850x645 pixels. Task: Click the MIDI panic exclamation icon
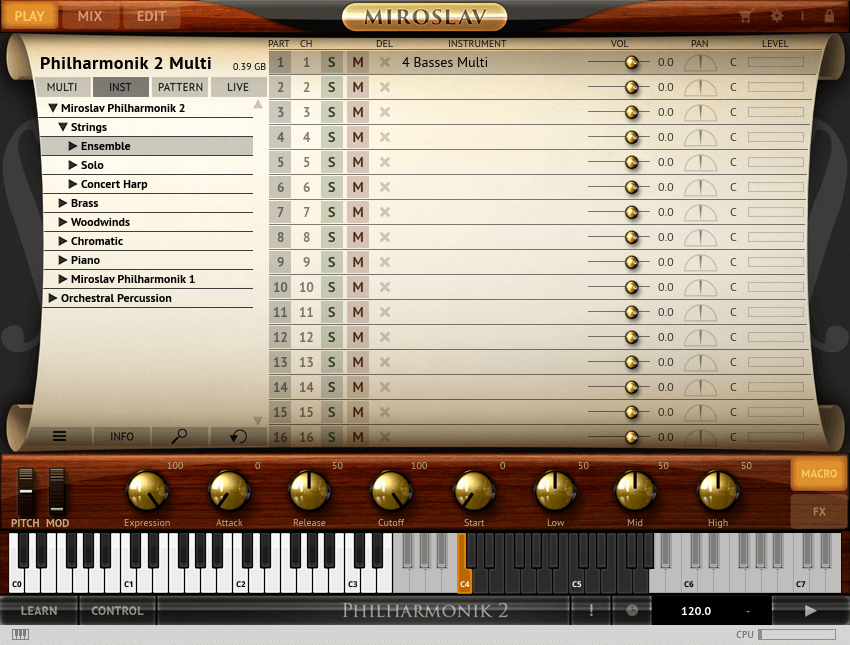pyautogui.click(x=591, y=611)
